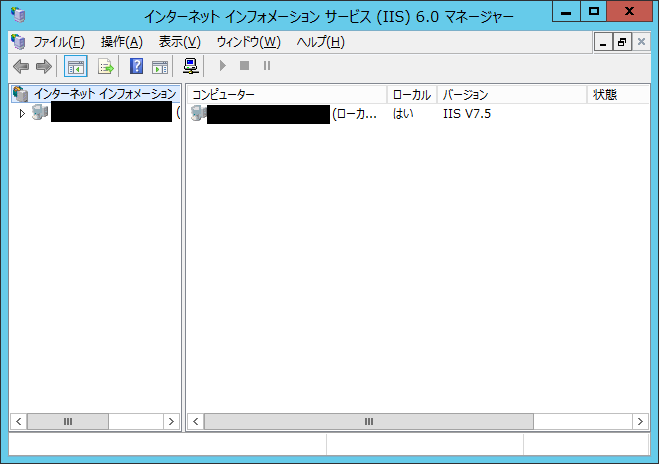
Task: Toggle the console tree pane icon
Action: point(76,66)
